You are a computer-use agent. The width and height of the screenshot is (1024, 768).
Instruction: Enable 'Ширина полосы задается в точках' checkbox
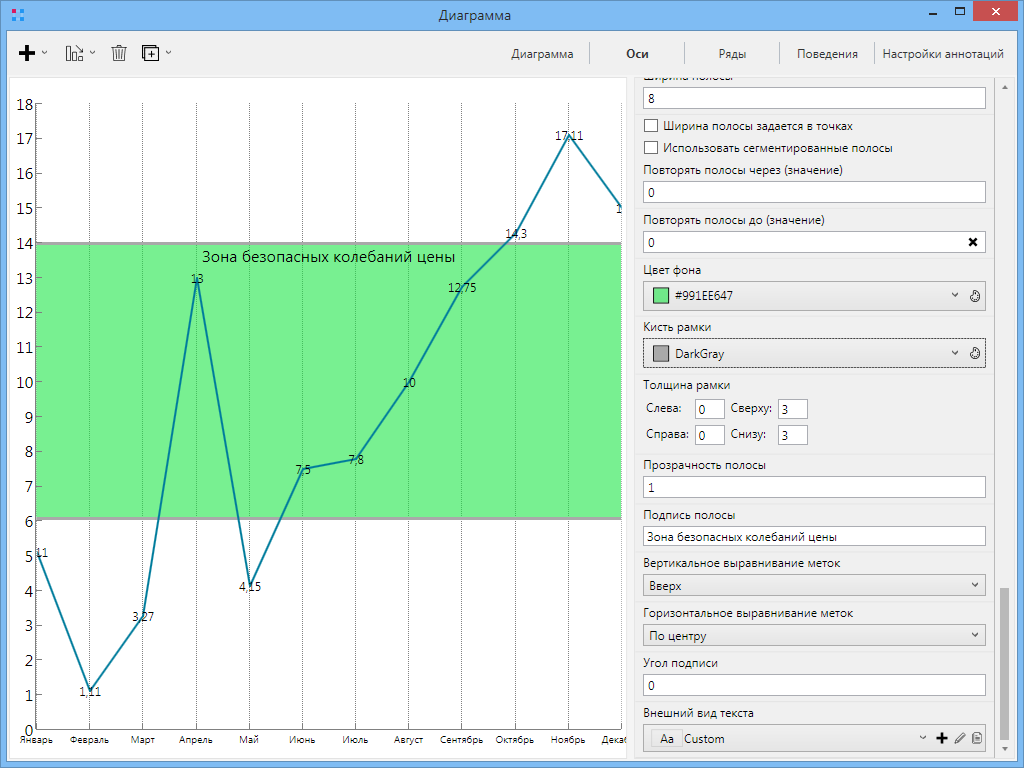(x=651, y=126)
